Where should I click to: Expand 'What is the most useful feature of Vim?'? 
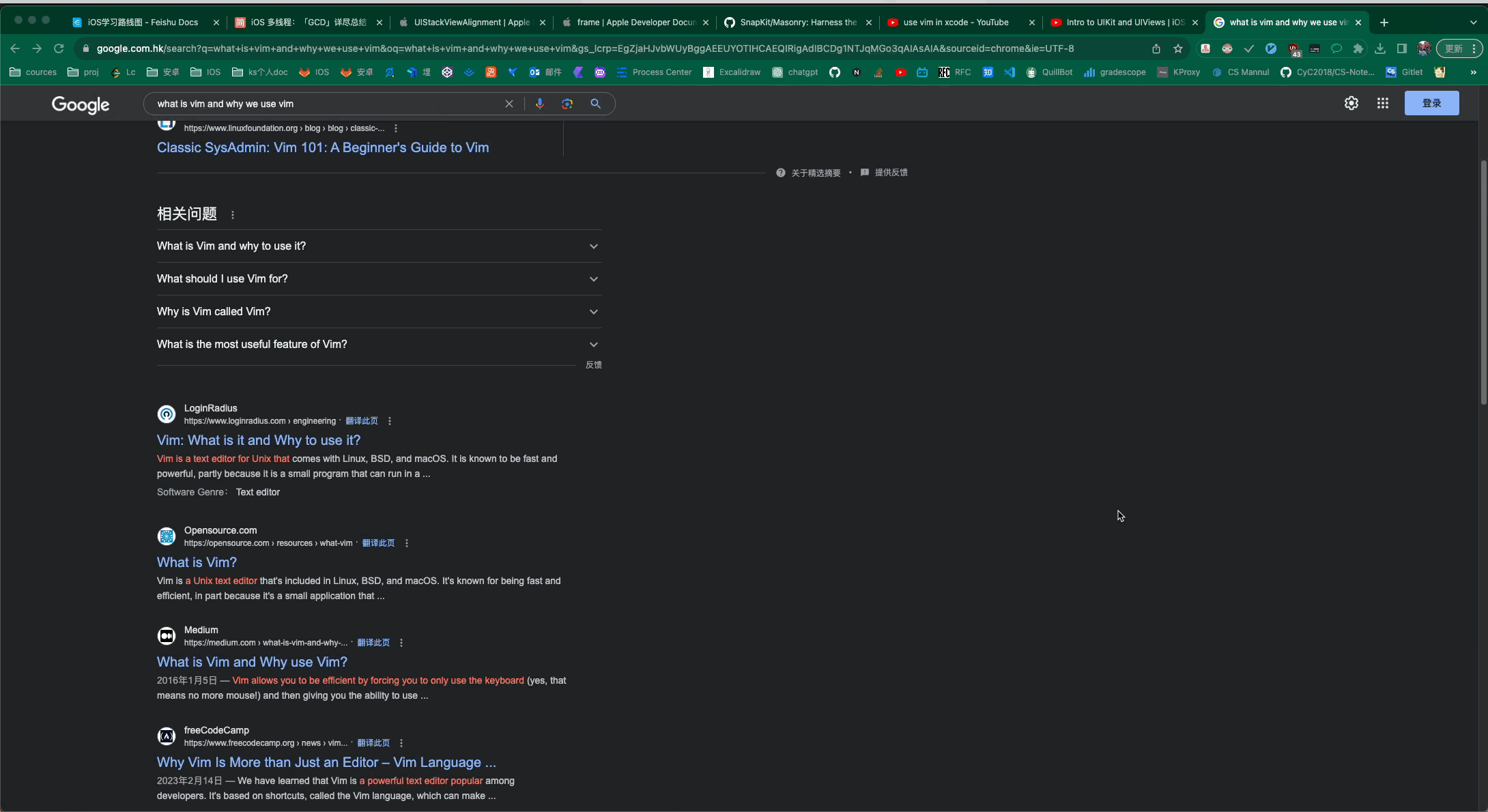(379, 345)
